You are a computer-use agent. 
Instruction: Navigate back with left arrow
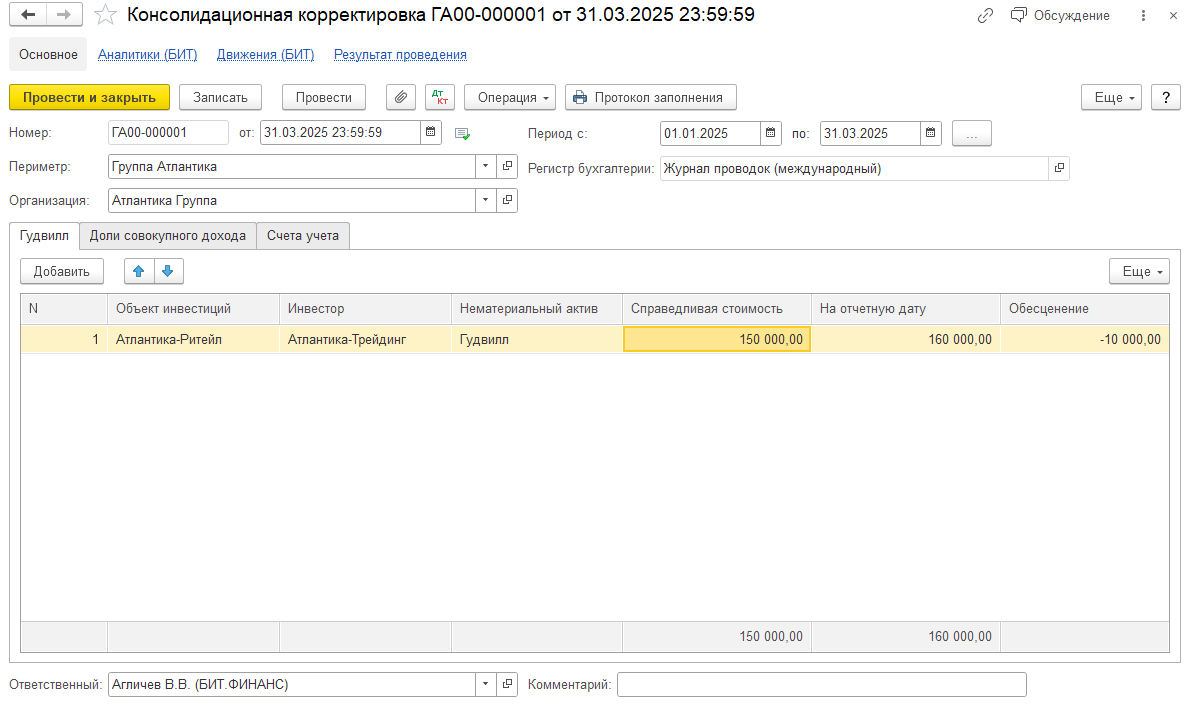coord(28,15)
